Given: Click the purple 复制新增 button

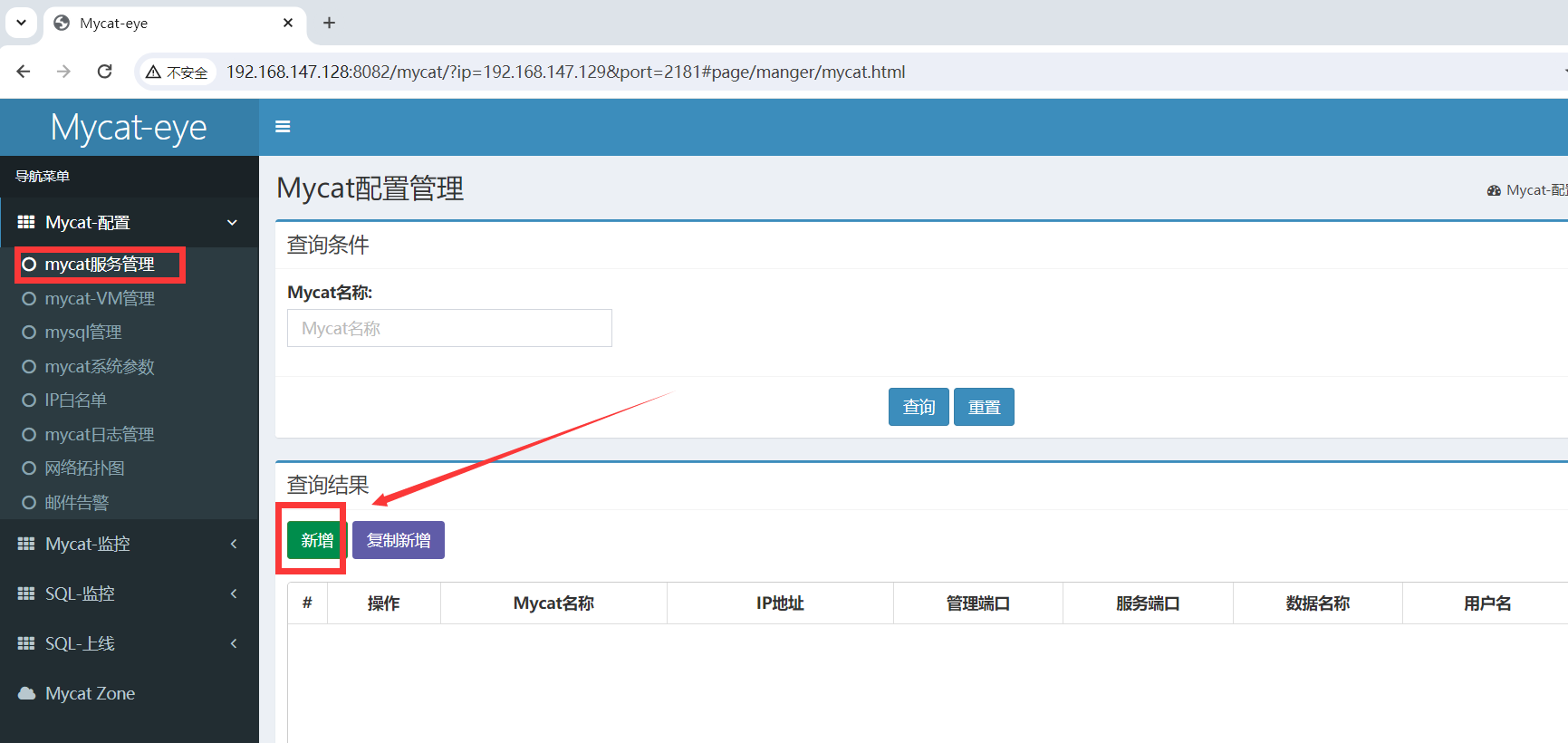Looking at the screenshot, I should pyautogui.click(x=399, y=540).
